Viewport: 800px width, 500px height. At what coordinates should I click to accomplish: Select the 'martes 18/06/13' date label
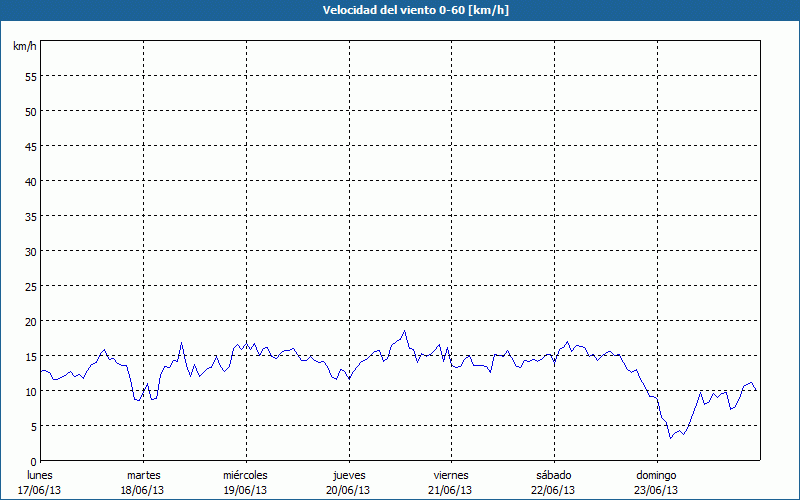143,482
